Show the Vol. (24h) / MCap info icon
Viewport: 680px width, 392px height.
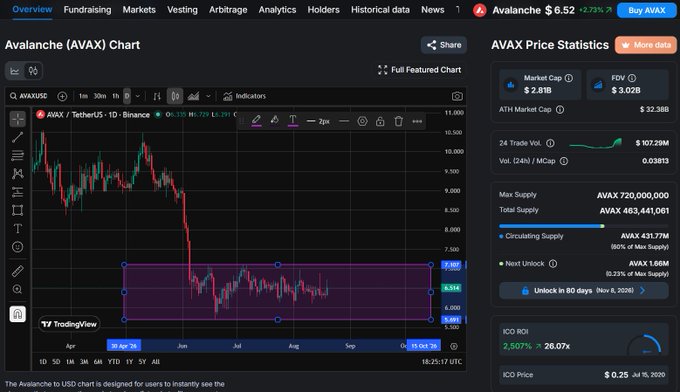[x=564, y=161]
